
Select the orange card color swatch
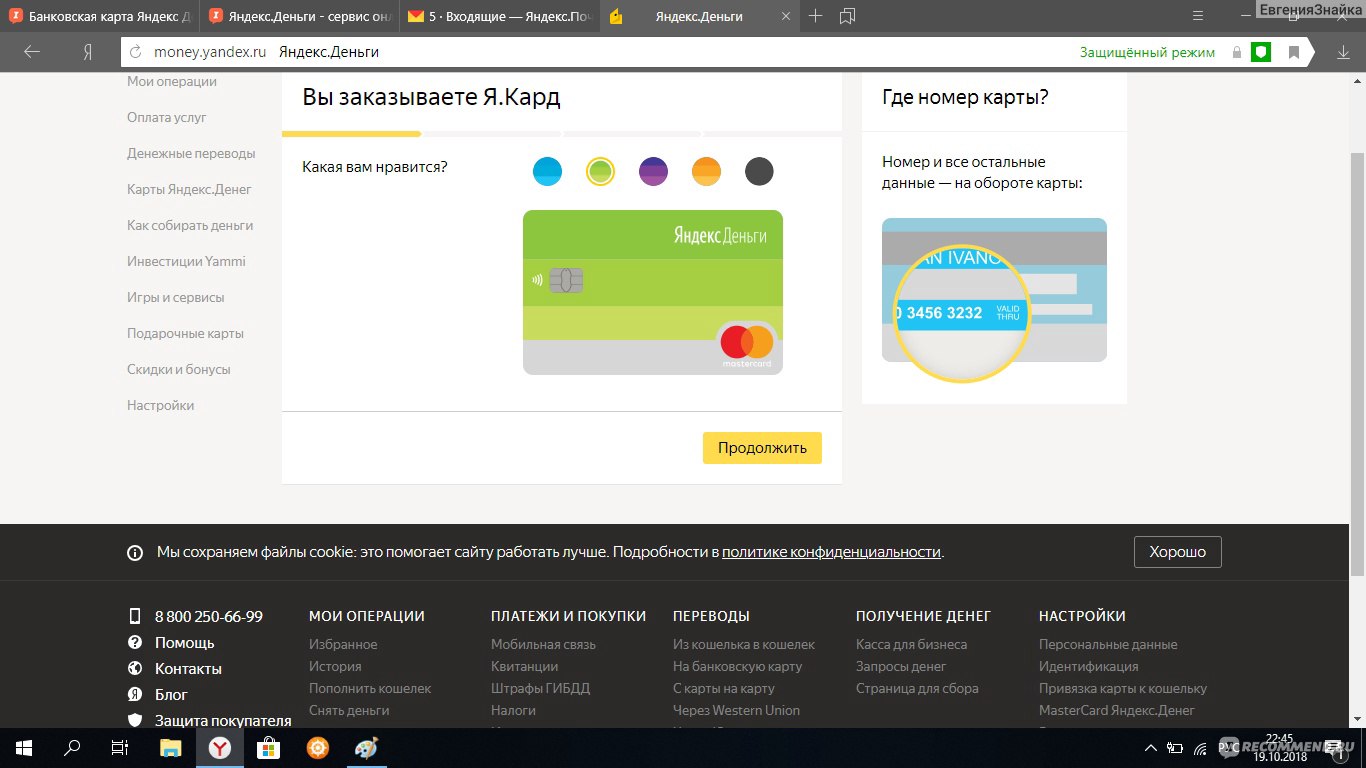(x=706, y=172)
